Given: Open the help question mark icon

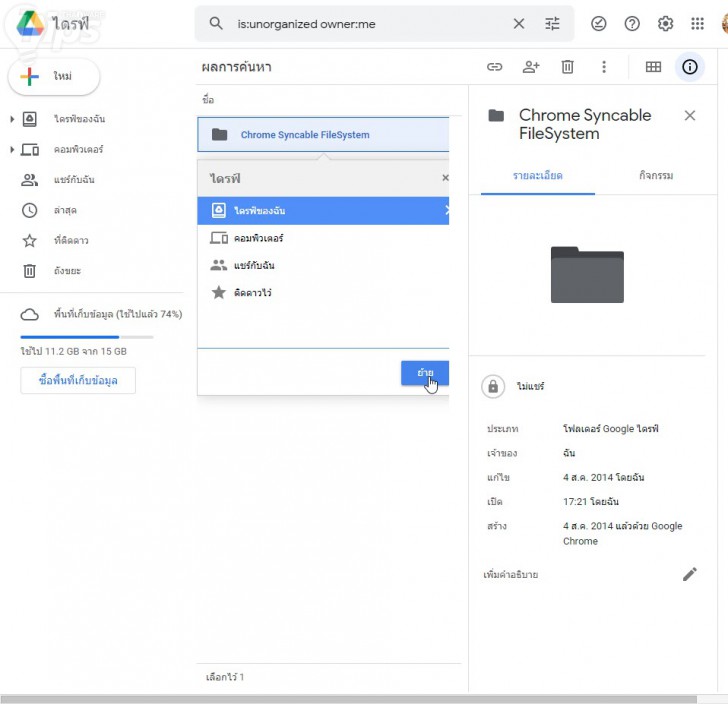Looking at the screenshot, I should 632,23.
